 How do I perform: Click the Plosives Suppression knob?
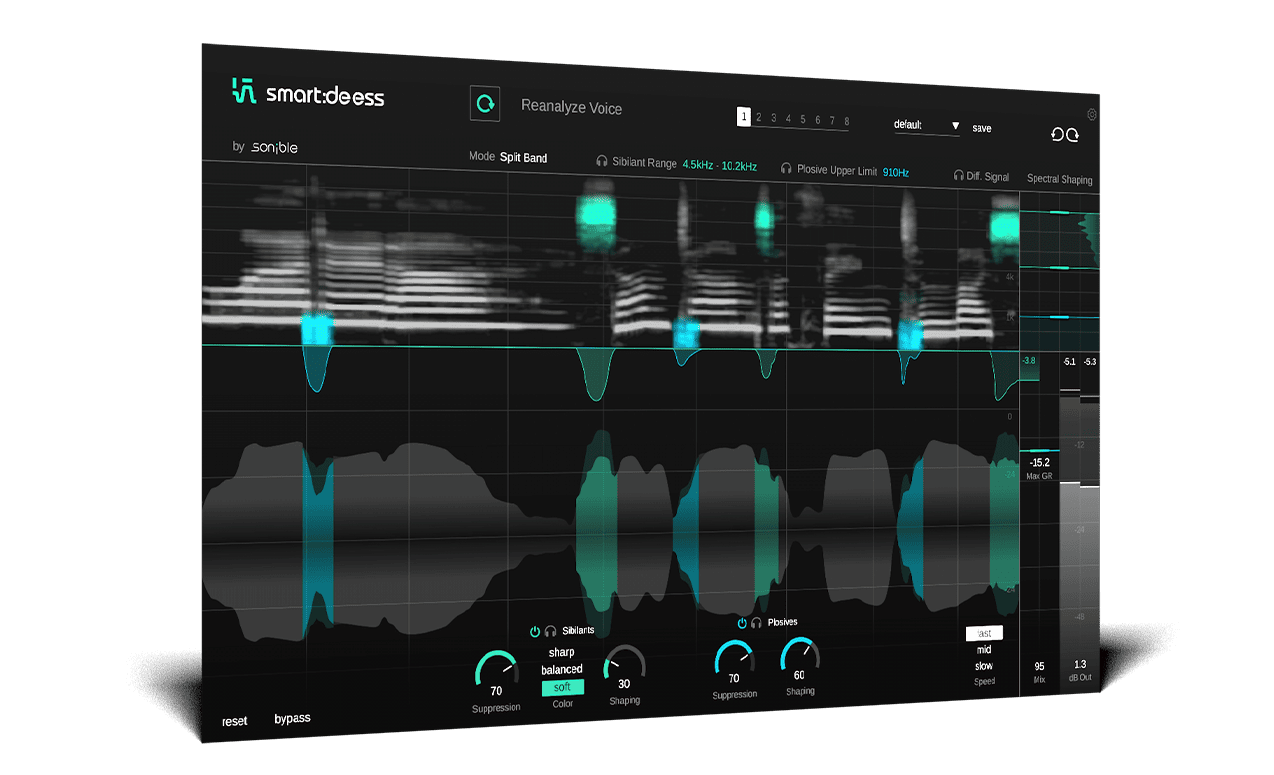pyautogui.click(x=735, y=660)
